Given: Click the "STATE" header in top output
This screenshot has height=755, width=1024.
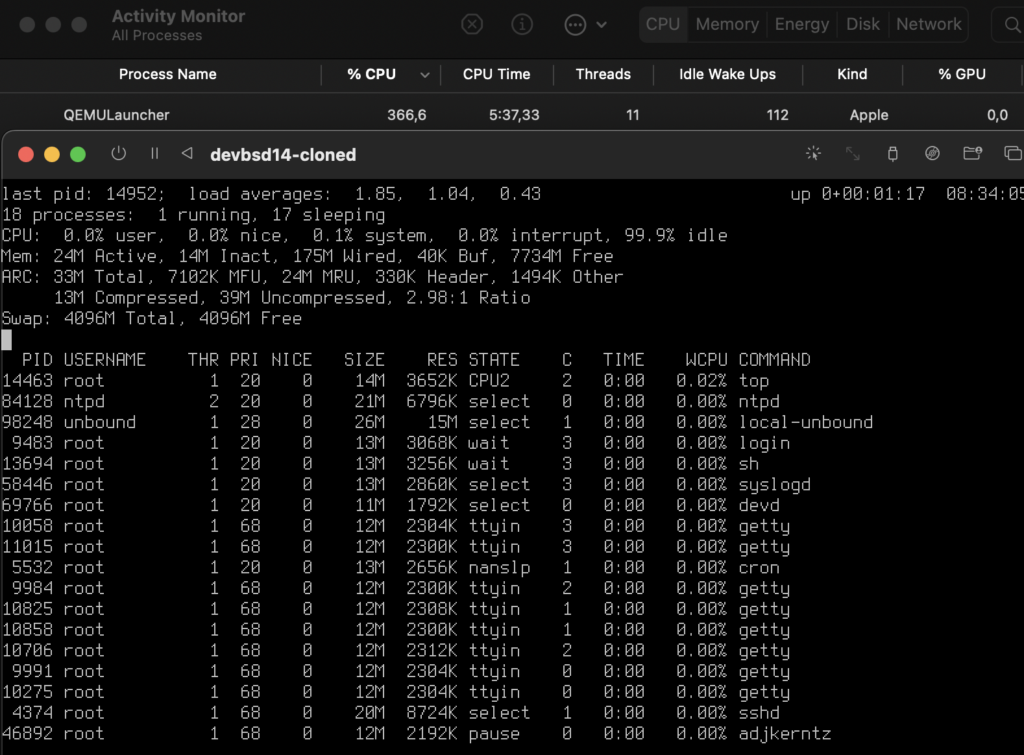Looking at the screenshot, I should [x=494, y=360].
